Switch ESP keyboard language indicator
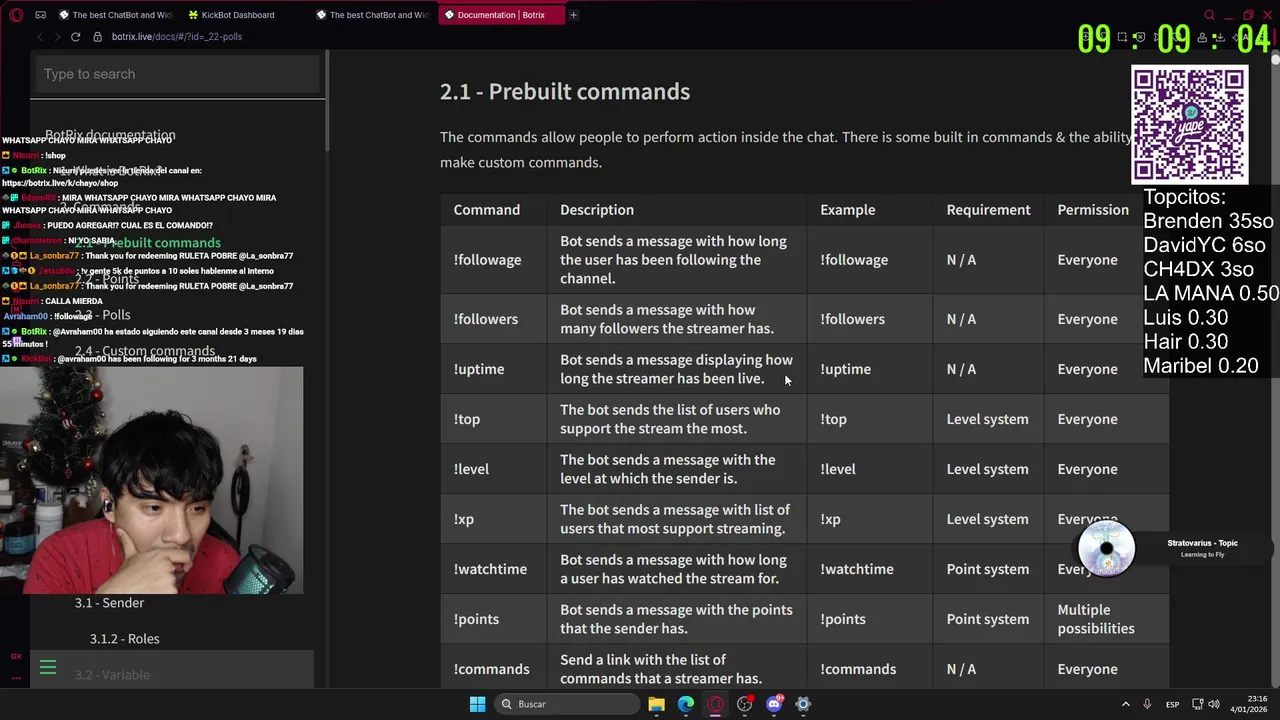Image resolution: width=1280 pixels, height=720 pixels. pos(1172,704)
